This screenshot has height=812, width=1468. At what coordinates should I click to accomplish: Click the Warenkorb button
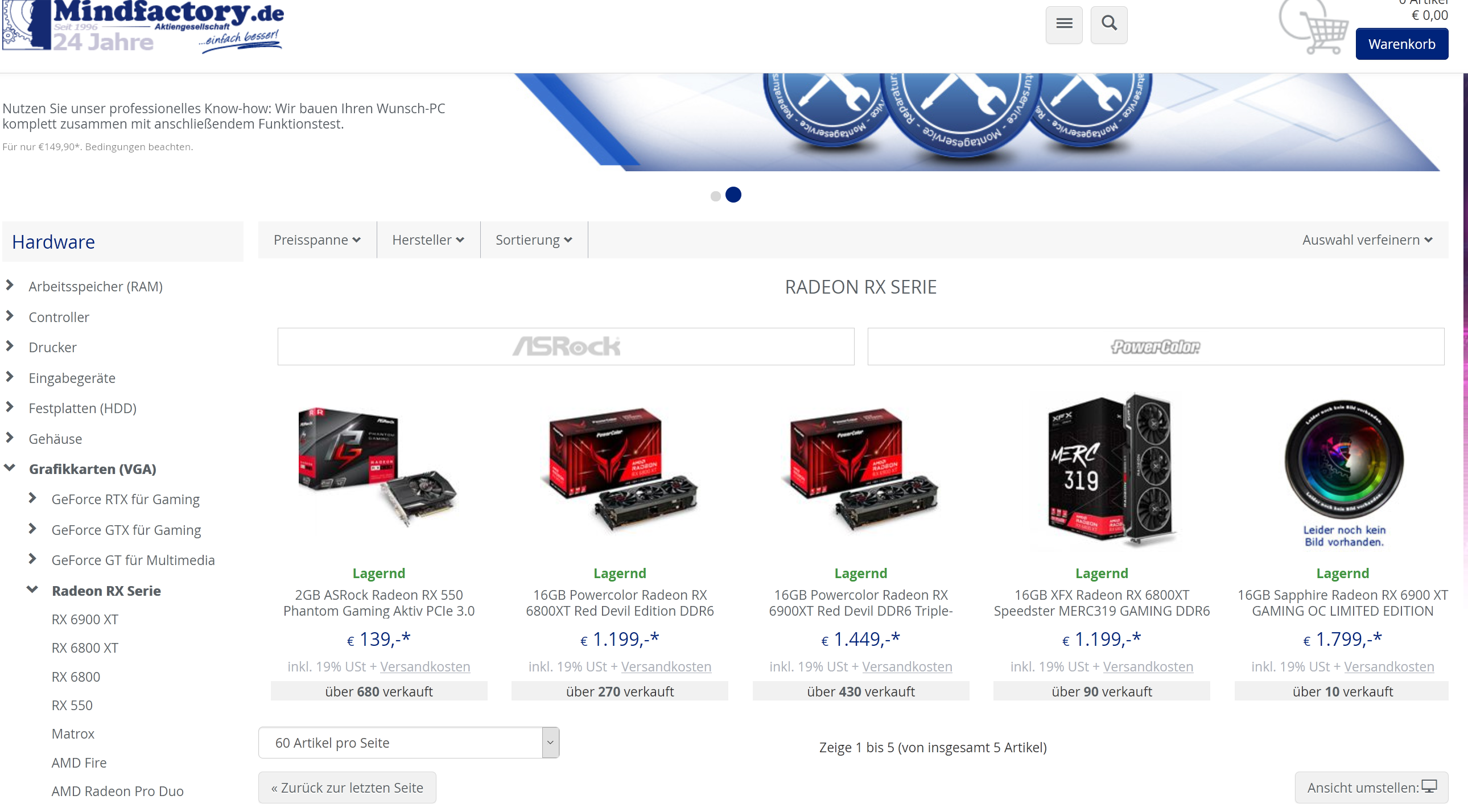(1401, 44)
